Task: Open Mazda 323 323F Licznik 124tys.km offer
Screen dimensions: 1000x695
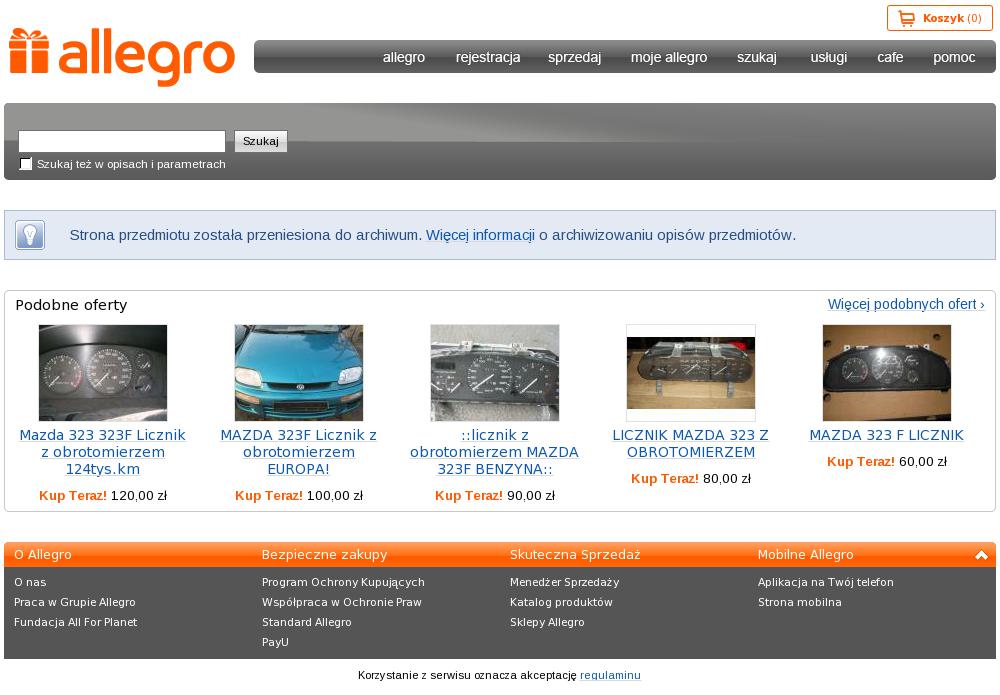Action: pyautogui.click(x=103, y=452)
